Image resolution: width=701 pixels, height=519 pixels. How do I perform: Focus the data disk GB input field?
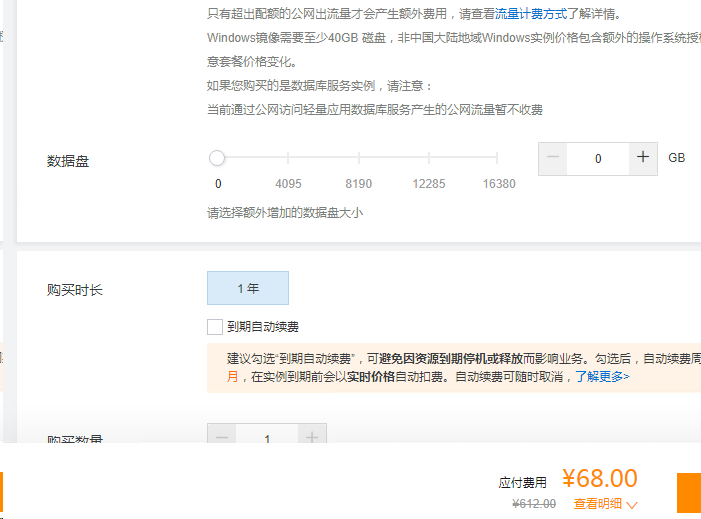click(598, 158)
